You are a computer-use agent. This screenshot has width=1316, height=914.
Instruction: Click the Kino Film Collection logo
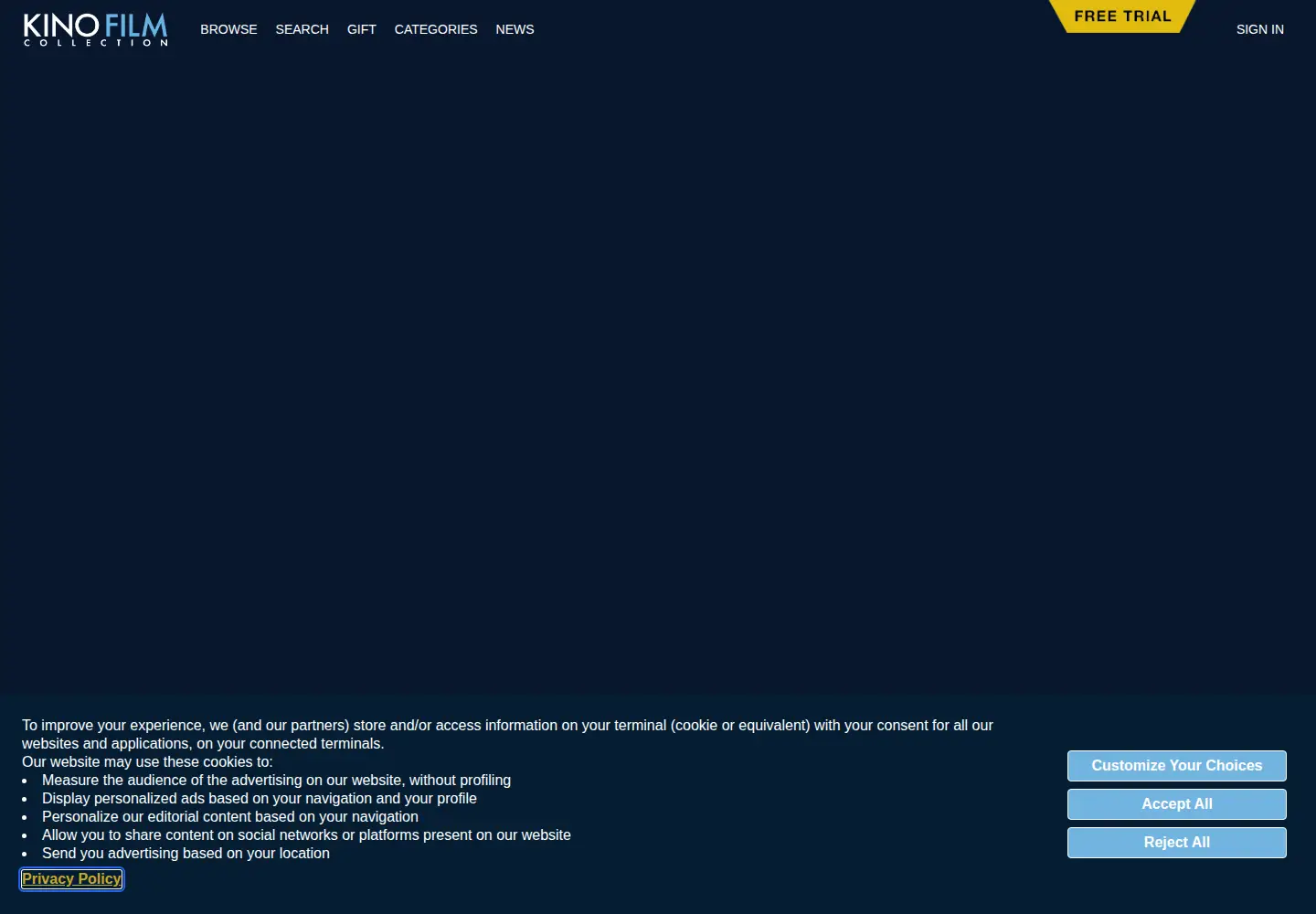click(96, 29)
